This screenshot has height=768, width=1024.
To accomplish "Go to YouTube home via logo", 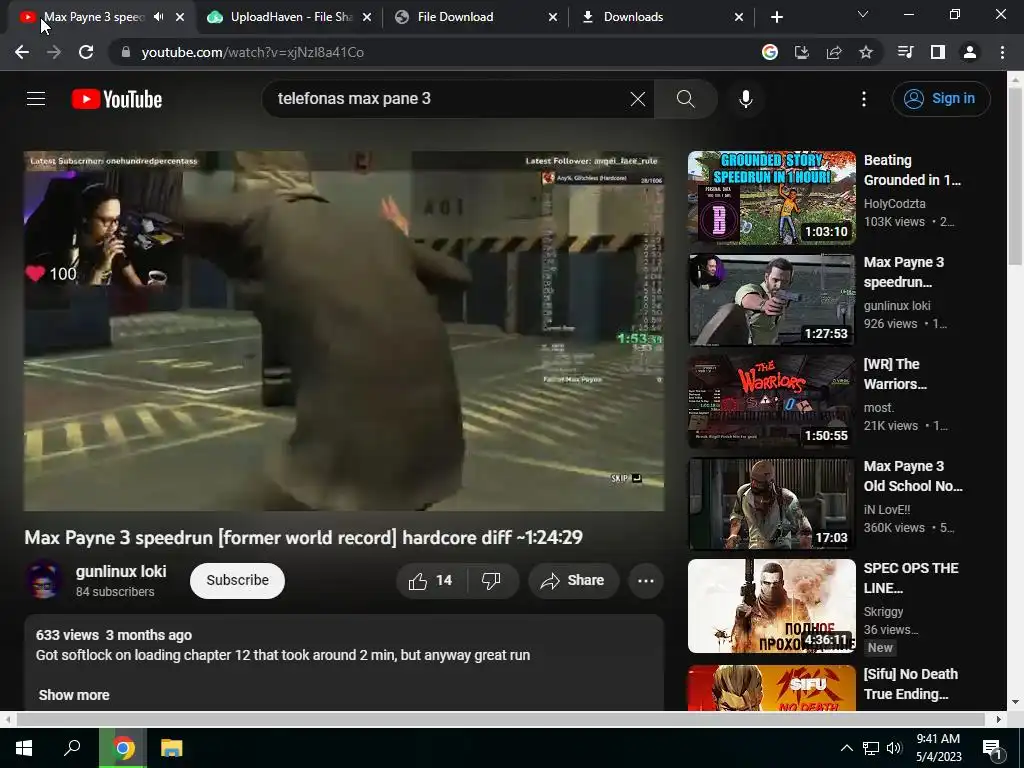I will pos(117,99).
